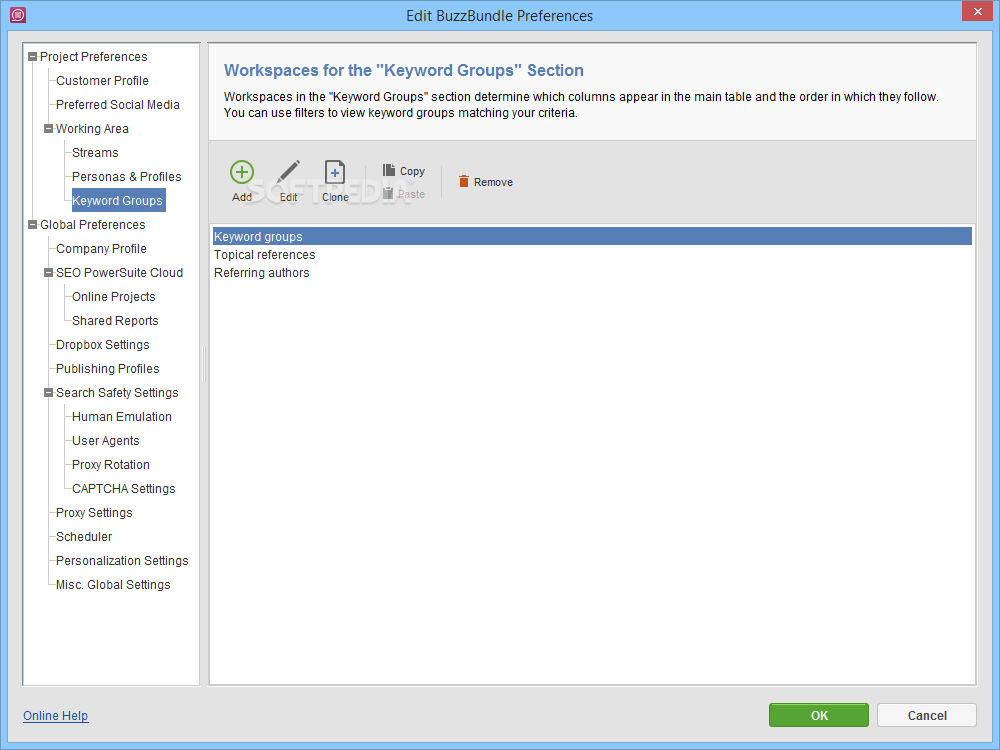1000x750 pixels.
Task: Click the BuzzBundle app icon in title bar
Action: coord(18,15)
